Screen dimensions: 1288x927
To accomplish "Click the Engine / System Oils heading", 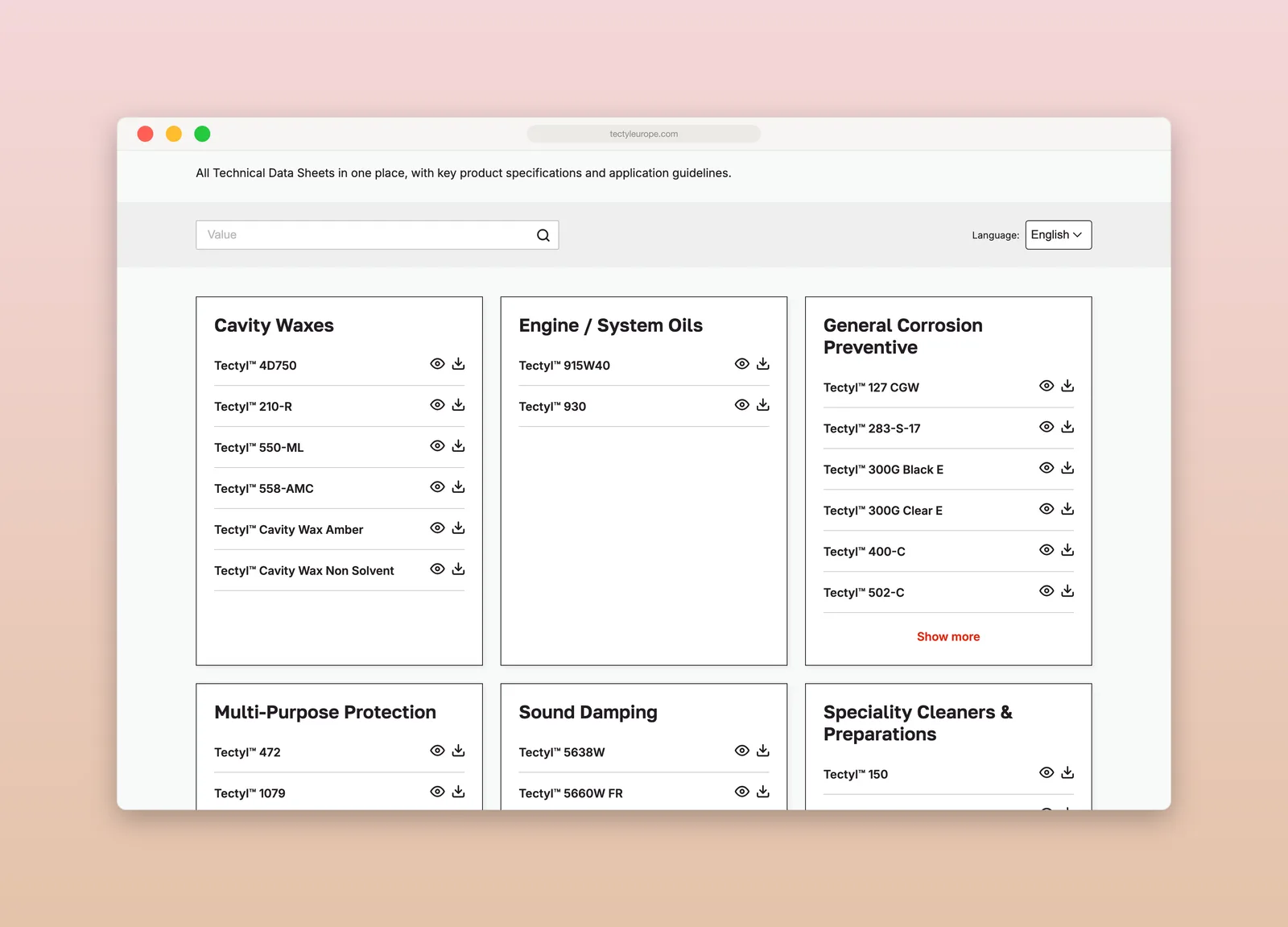I will coord(611,325).
